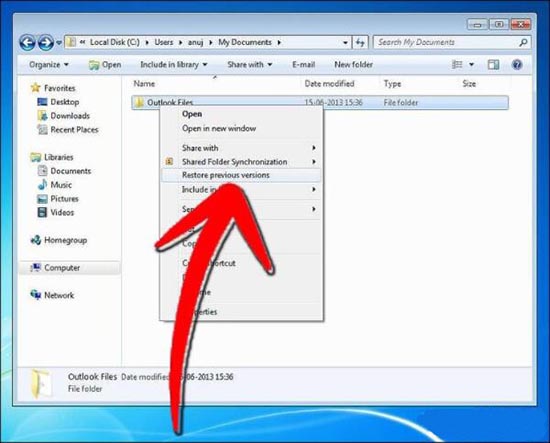
Task: Sort by Size column header
Action: [469, 83]
